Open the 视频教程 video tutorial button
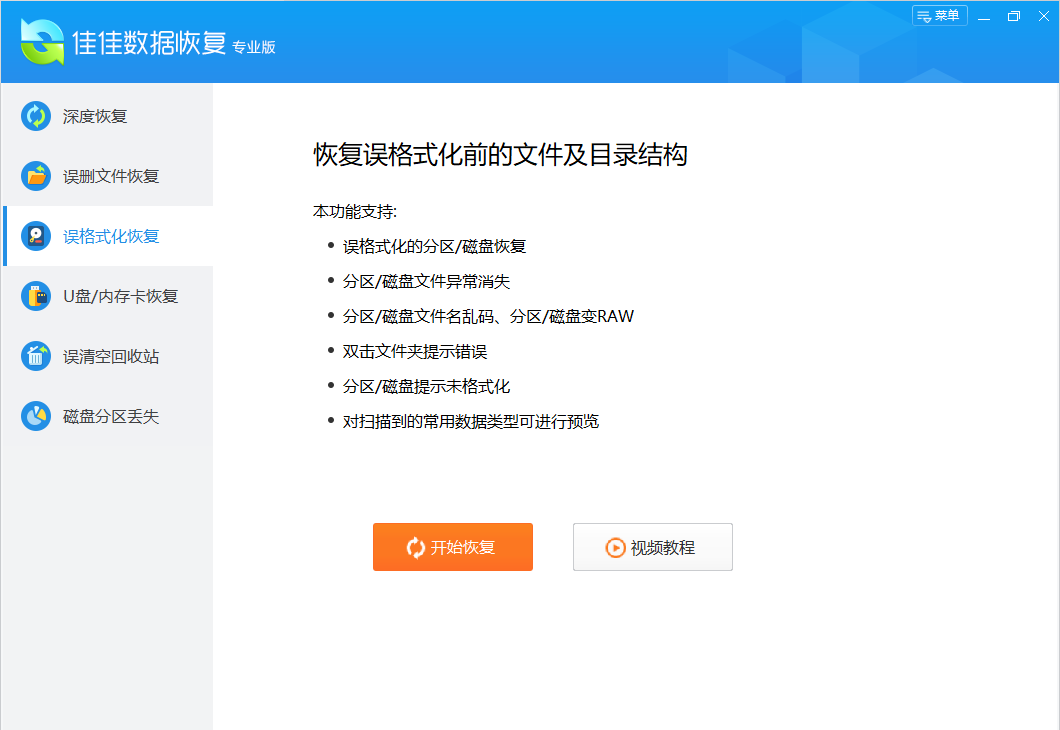1060x730 pixels. (653, 547)
